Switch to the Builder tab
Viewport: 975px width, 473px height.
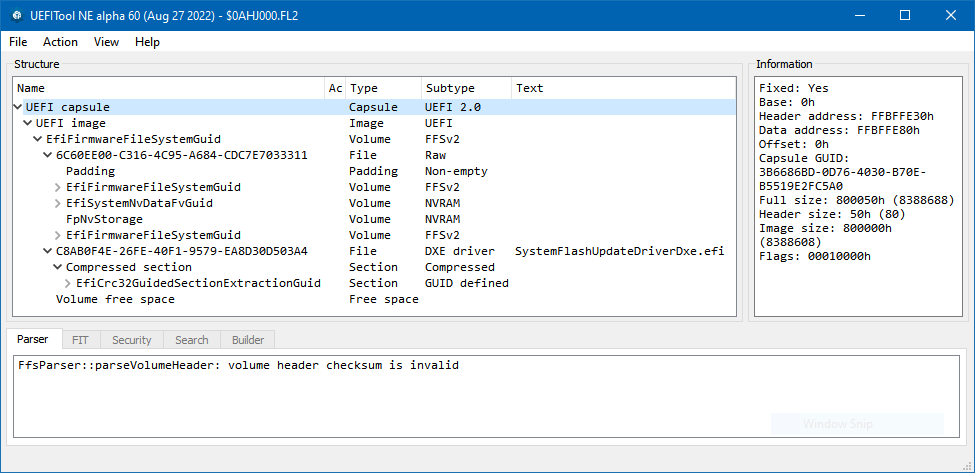(247, 340)
